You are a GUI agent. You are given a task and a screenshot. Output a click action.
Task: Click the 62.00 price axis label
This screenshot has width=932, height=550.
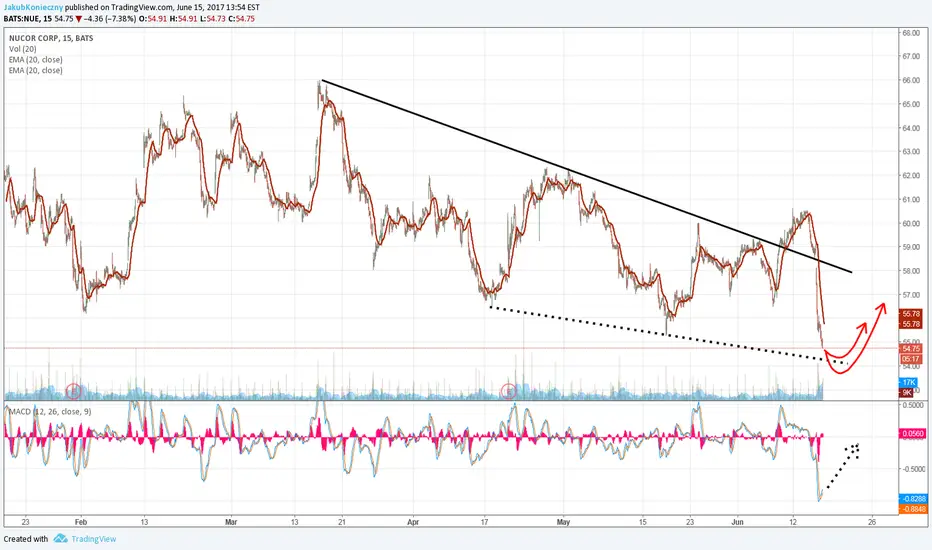[x=911, y=175]
